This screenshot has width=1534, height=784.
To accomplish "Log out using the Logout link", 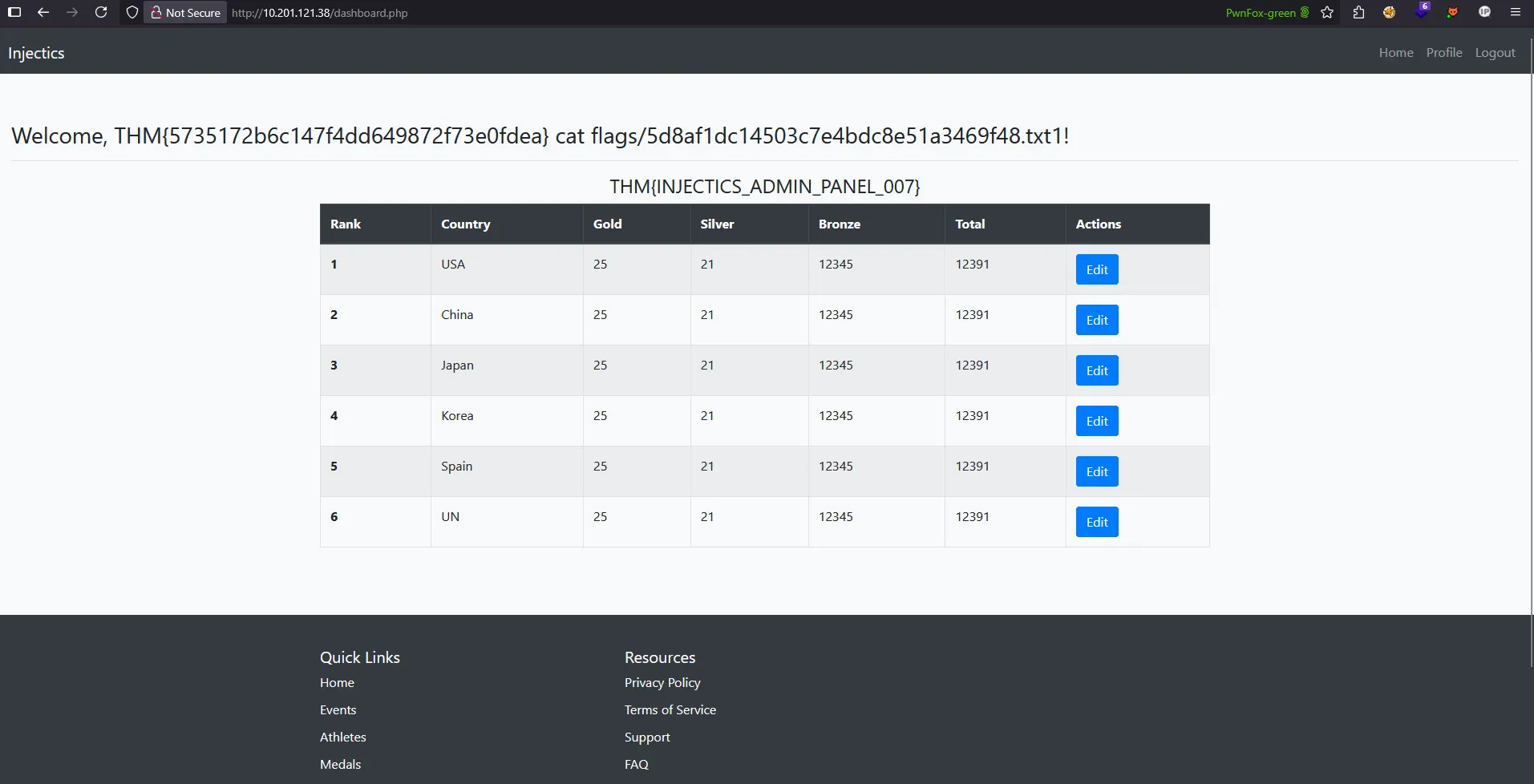I will coord(1496,52).
